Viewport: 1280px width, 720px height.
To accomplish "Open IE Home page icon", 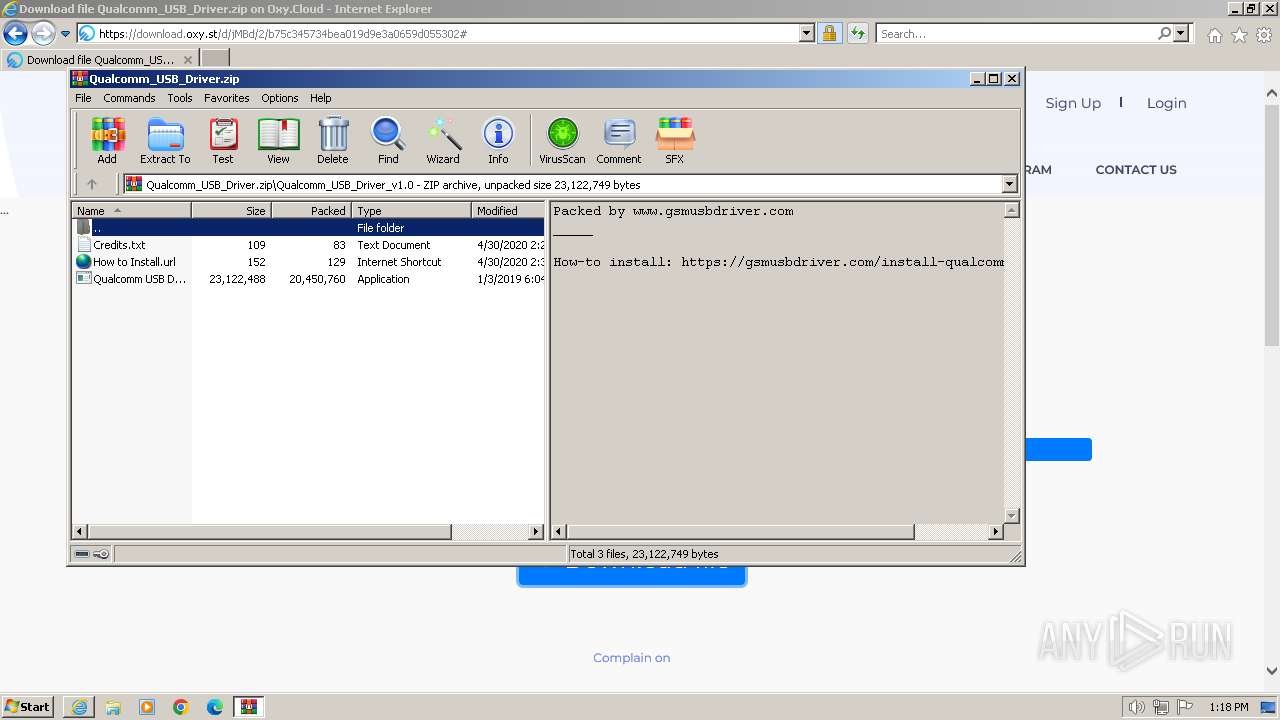I will point(1214,35).
